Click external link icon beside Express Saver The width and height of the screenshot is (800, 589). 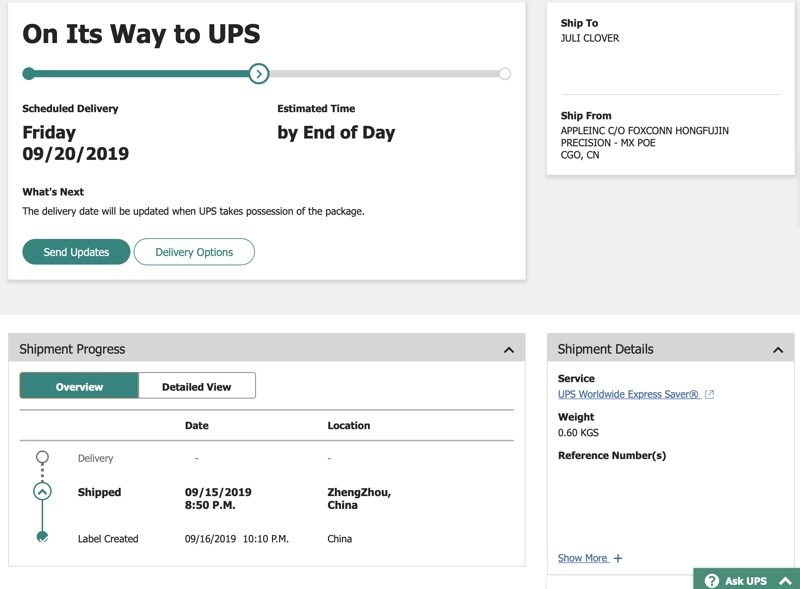coord(710,395)
